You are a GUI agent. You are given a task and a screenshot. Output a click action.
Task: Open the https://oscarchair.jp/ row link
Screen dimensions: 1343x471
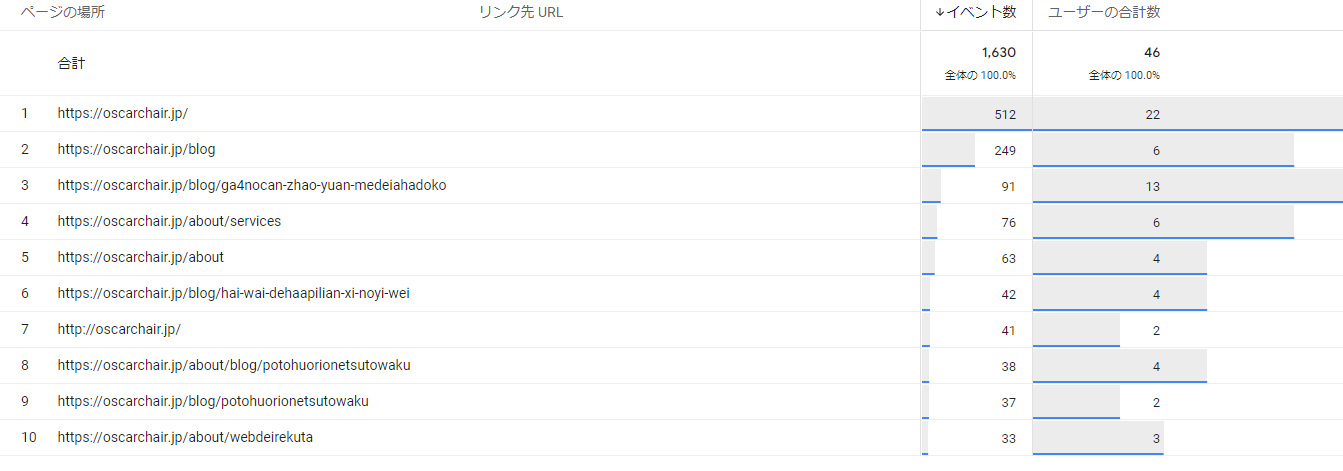tap(122, 114)
